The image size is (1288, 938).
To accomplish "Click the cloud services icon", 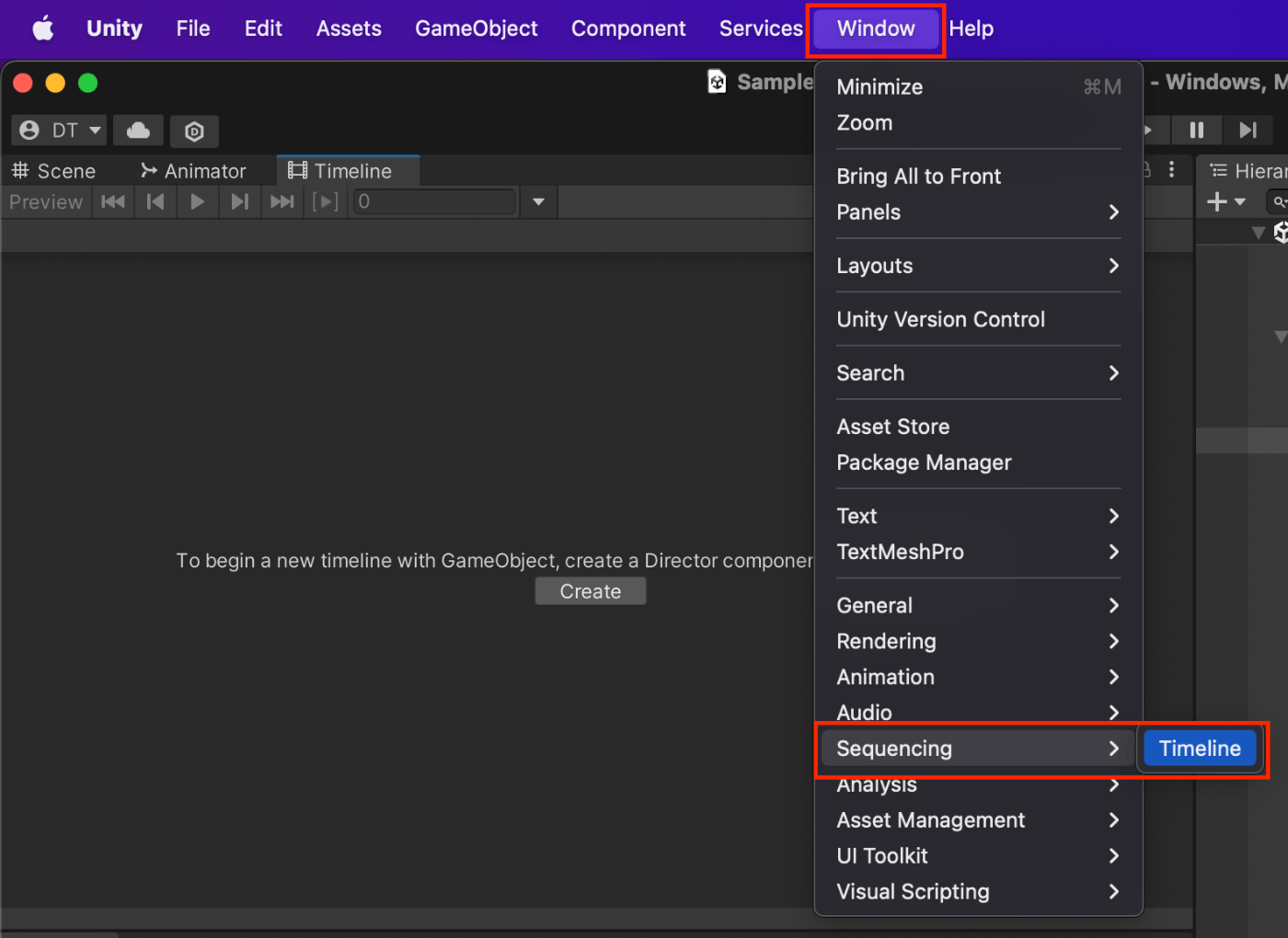I will click(138, 131).
